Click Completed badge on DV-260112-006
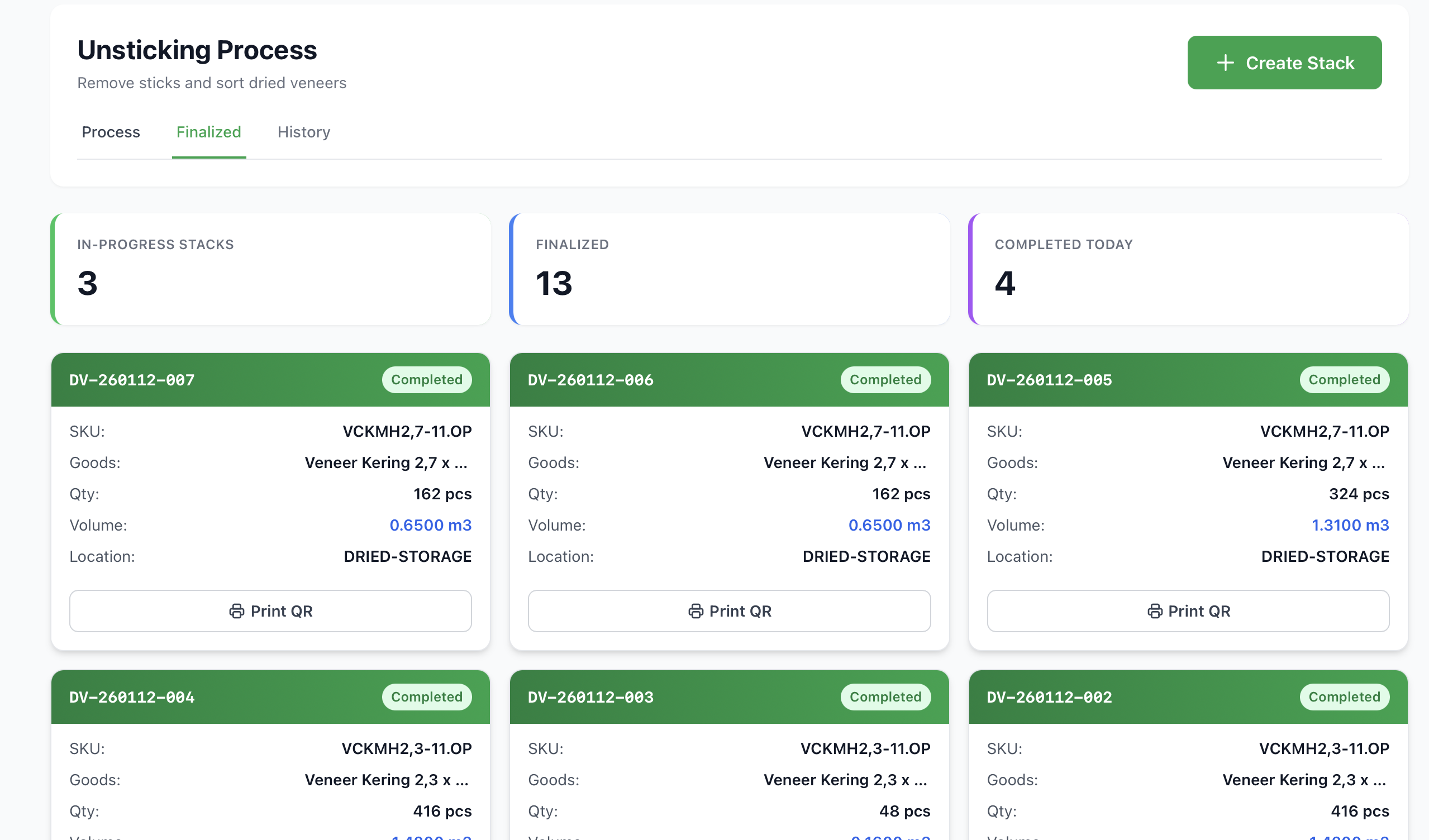The width and height of the screenshot is (1429, 840). pyautogui.click(x=885, y=380)
